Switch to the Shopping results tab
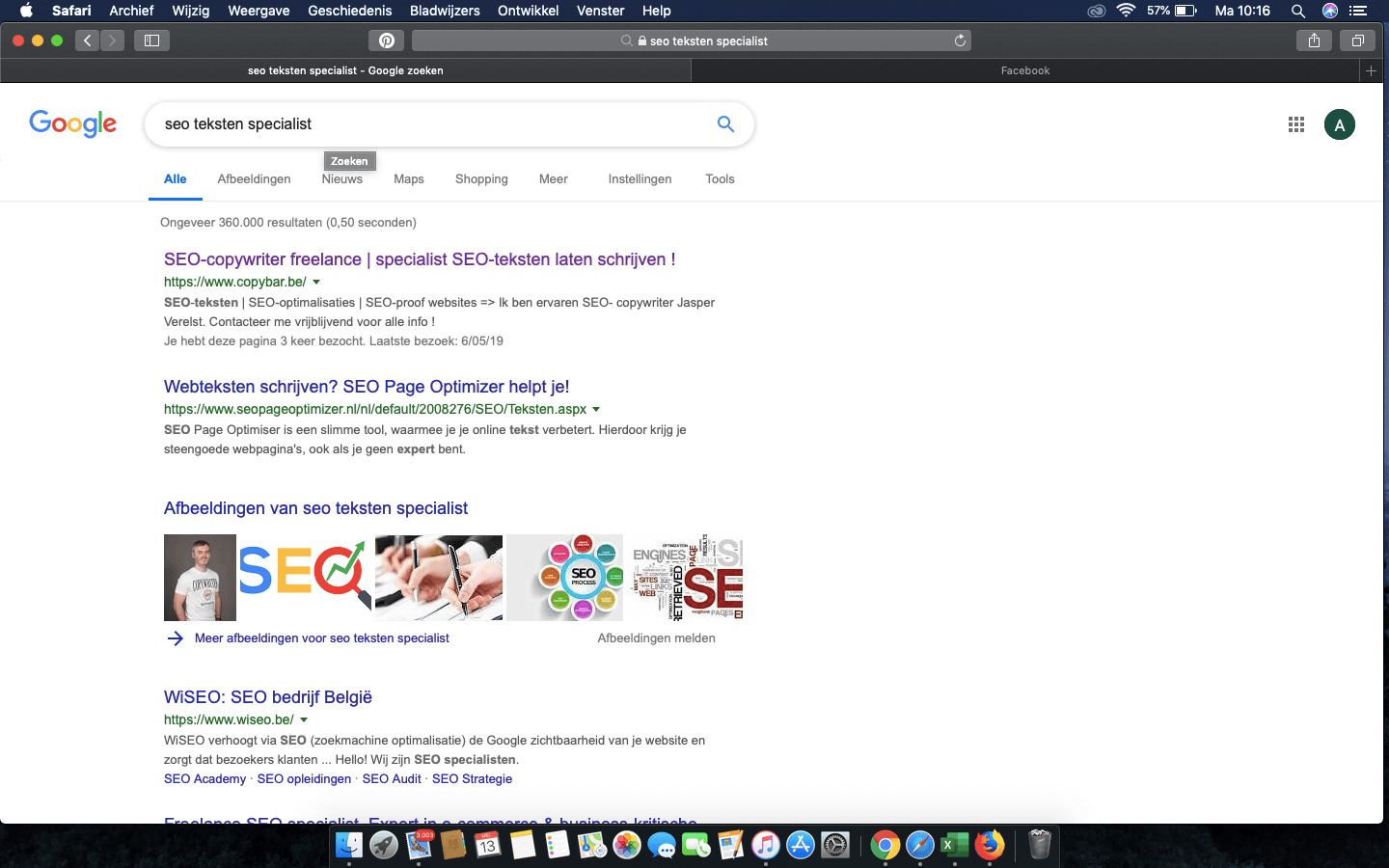 coord(481,179)
